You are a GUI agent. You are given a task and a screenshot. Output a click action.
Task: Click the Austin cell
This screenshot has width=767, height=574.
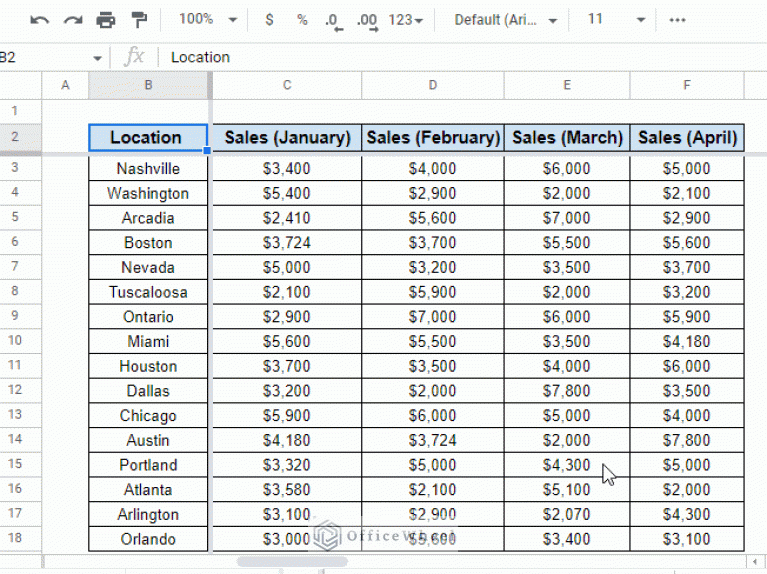[148, 440]
